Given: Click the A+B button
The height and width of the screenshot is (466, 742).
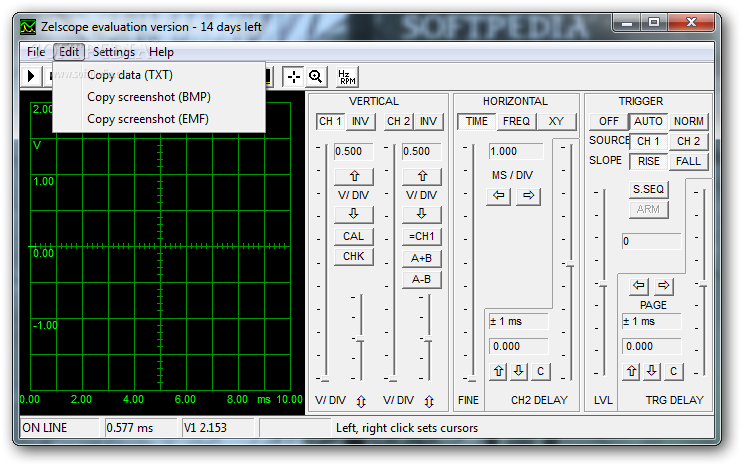Looking at the screenshot, I should (x=422, y=258).
